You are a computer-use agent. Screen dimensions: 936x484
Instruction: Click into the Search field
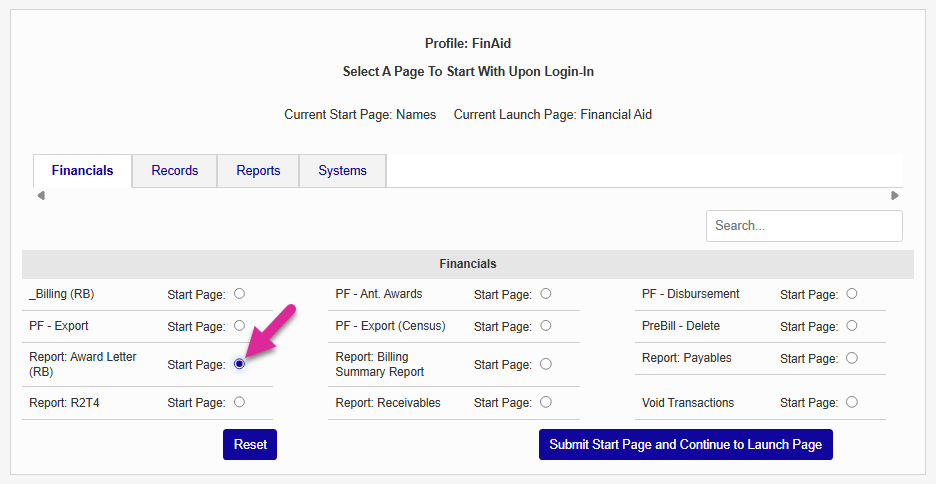(x=804, y=226)
